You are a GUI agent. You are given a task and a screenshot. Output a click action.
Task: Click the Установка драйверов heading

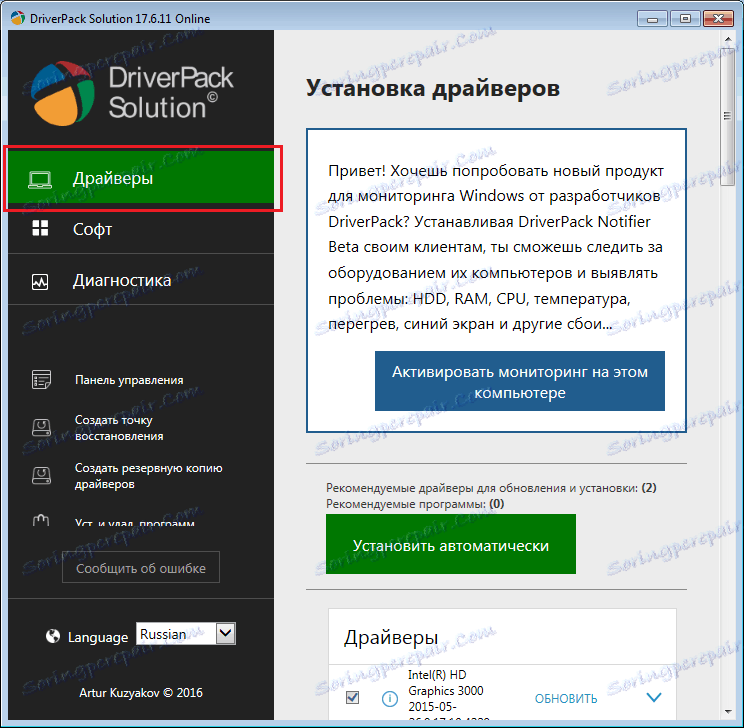(x=433, y=88)
